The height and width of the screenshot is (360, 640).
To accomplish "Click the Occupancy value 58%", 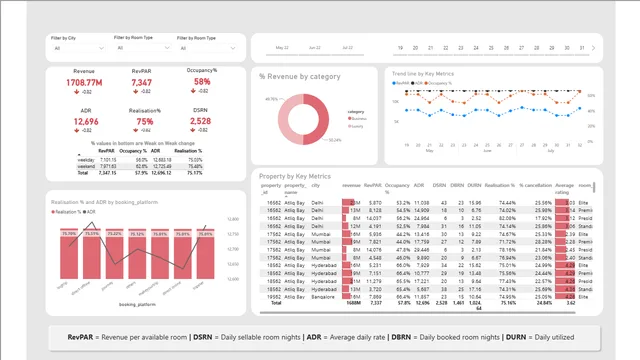I will click(x=202, y=82).
